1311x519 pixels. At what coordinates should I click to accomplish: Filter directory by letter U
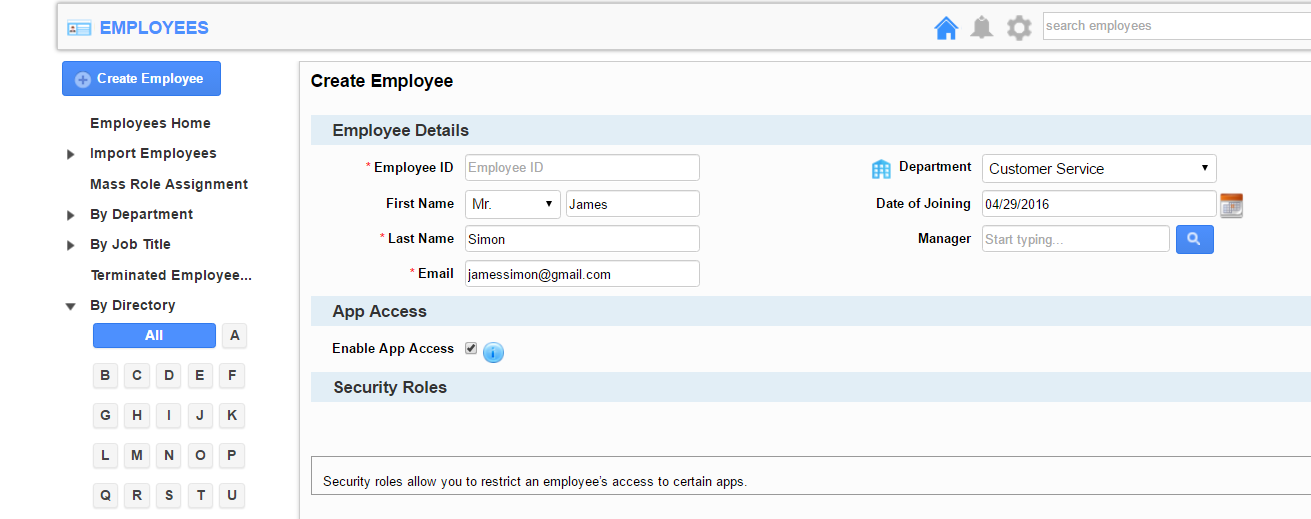pyautogui.click(x=232, y=496)
